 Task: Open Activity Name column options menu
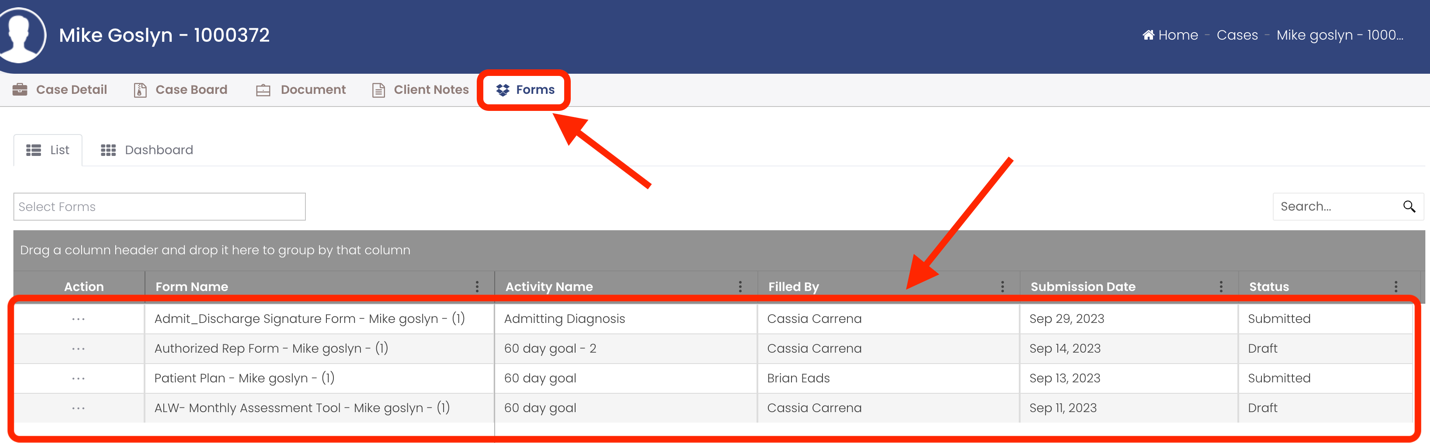740,287
